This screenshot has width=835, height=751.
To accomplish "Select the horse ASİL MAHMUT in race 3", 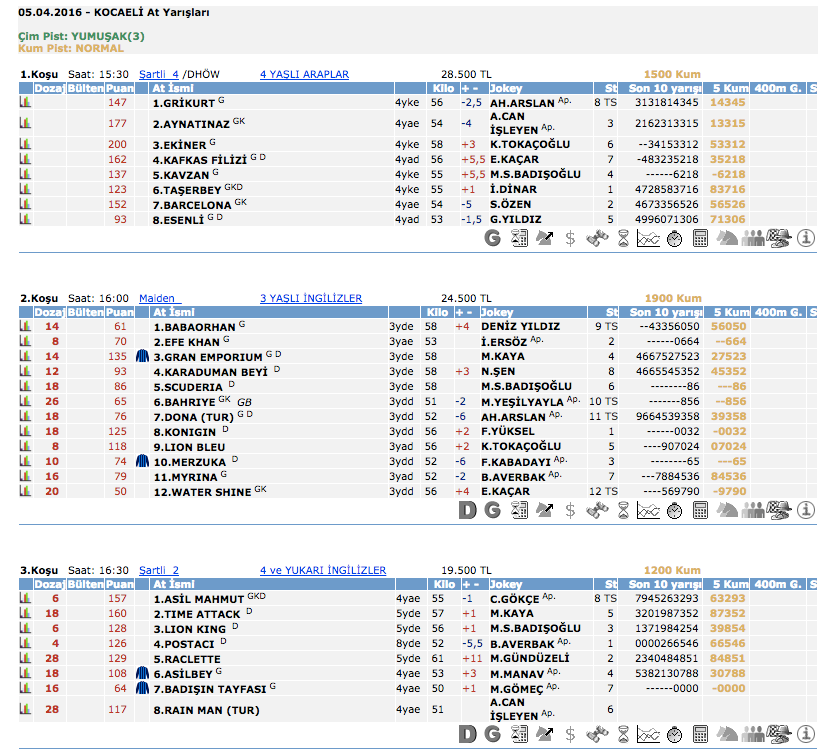I will 198,598.
